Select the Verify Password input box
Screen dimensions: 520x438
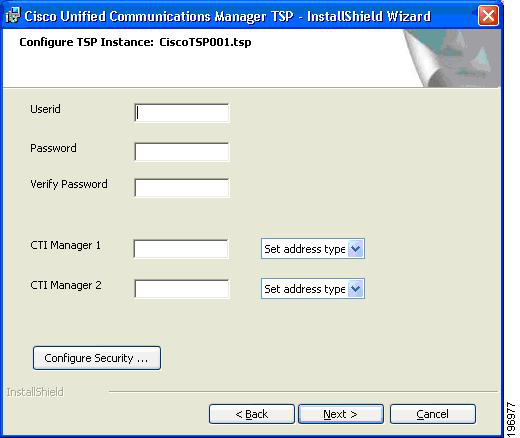[x=182, y=188]
